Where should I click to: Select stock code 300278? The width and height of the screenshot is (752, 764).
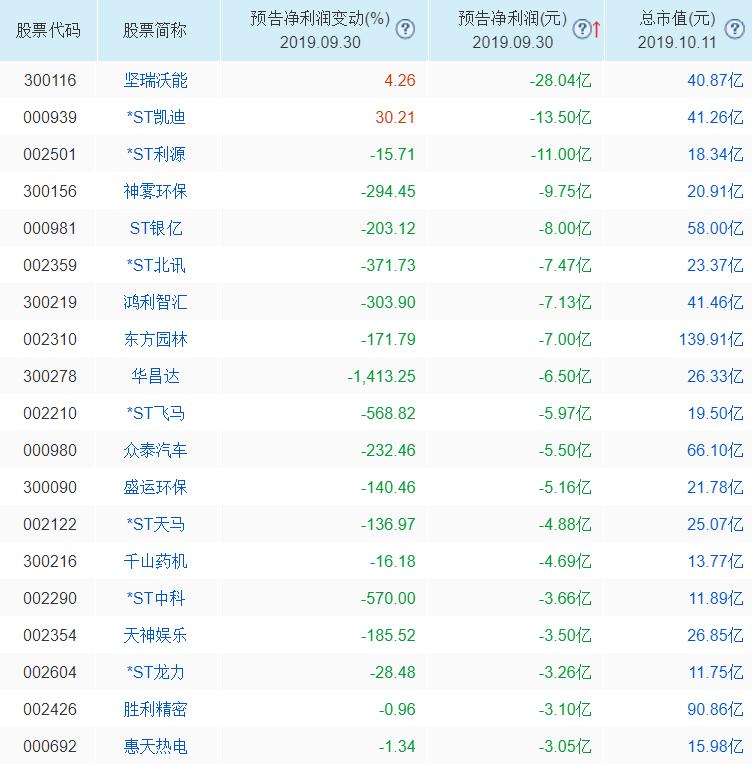(x=50, y=376)
